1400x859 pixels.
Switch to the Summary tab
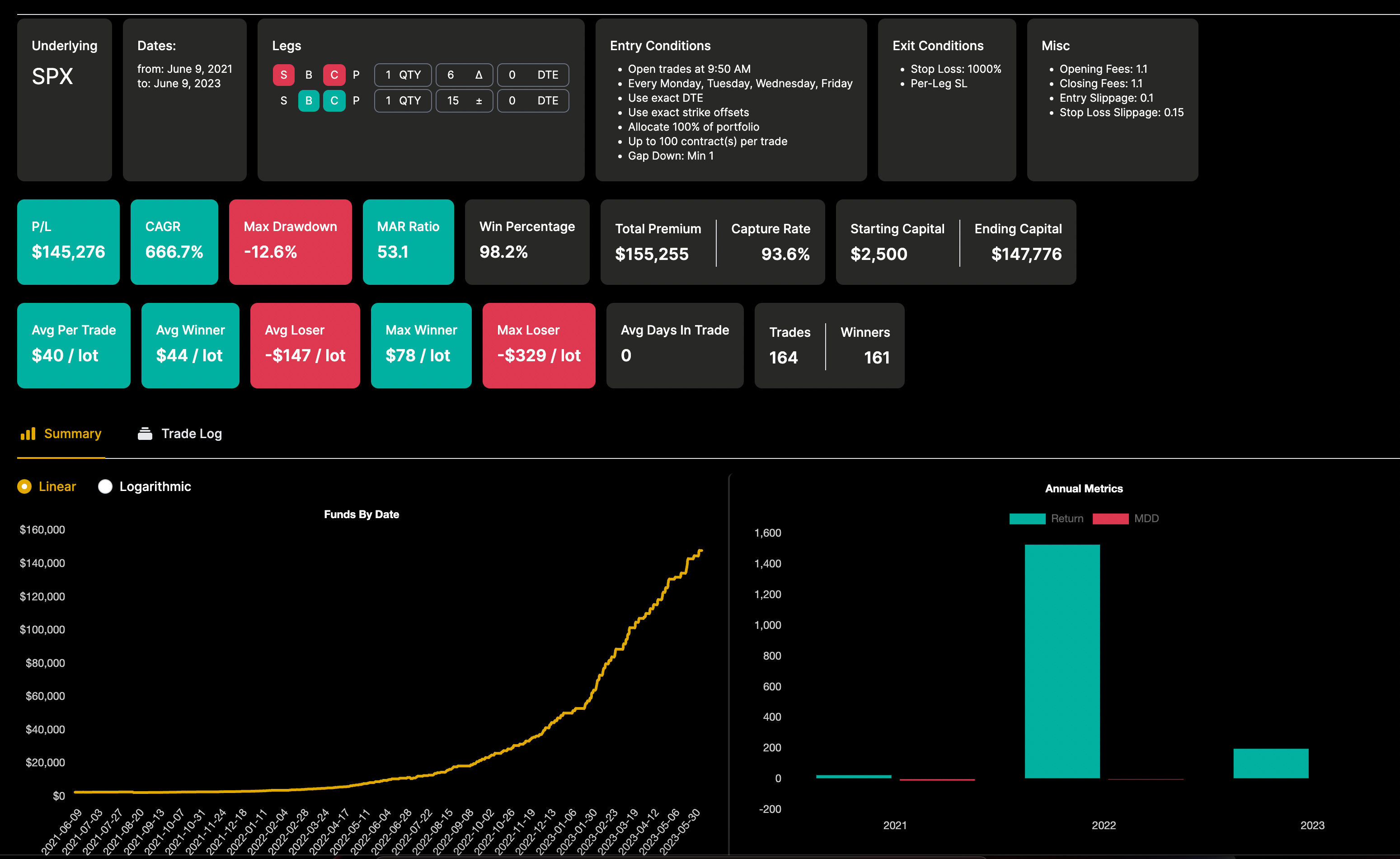click(x=72, y=433)
